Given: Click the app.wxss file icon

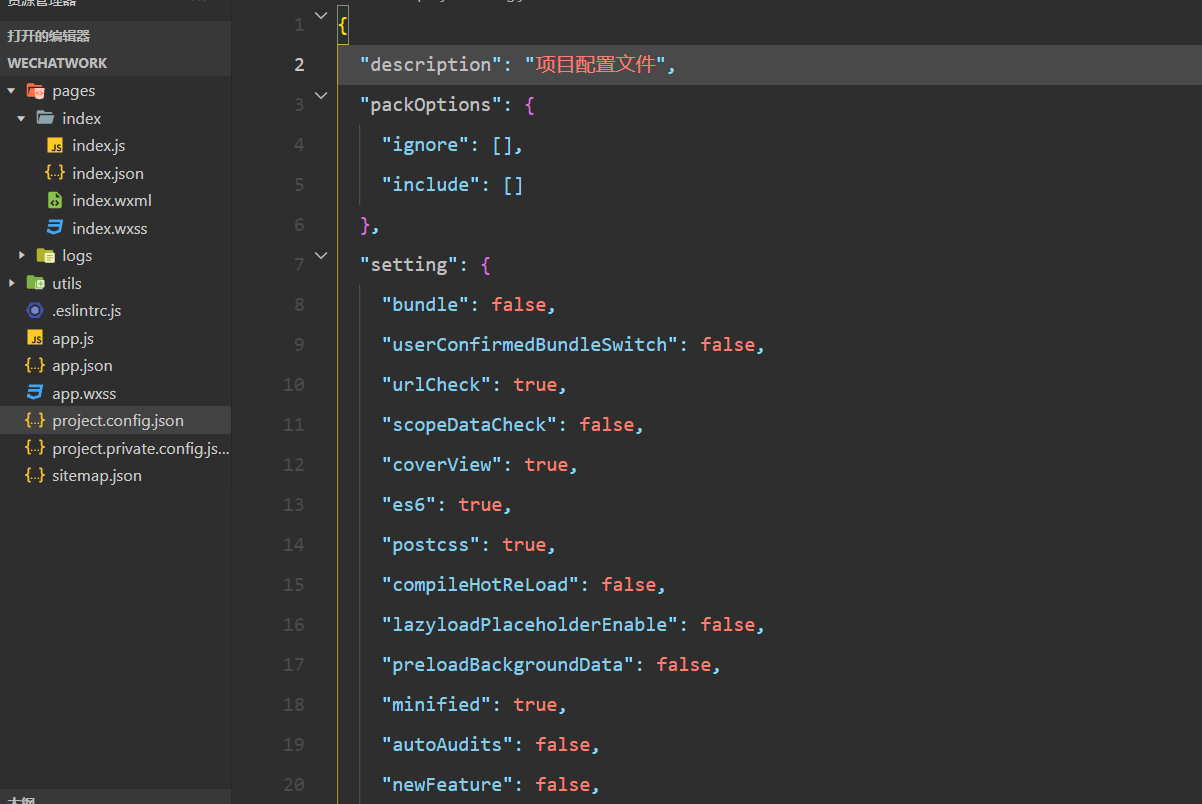Looking at the screenshot, I should pyautogui.click(x=35, y=393).
